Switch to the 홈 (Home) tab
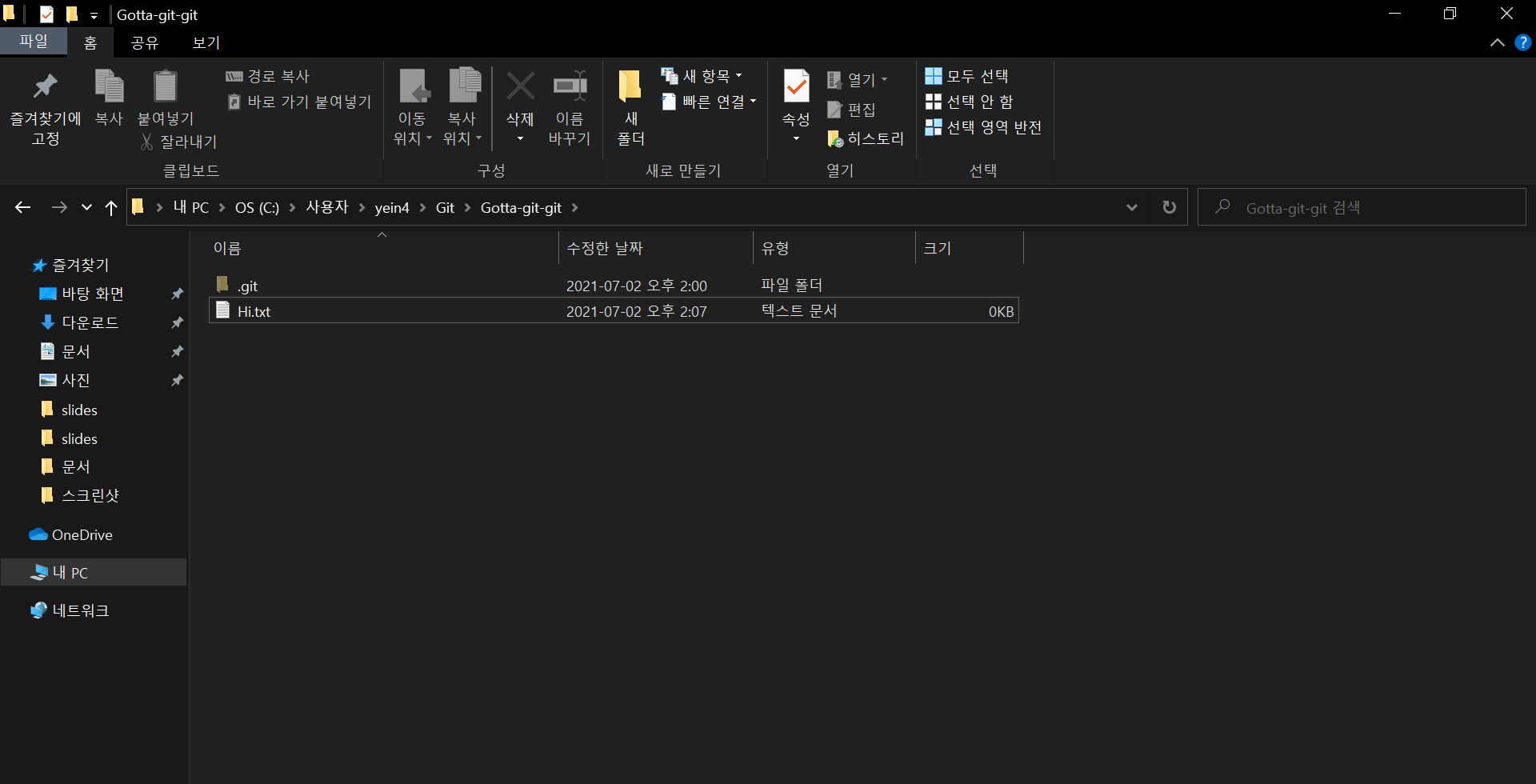This screenshot has height=784, width=1536. pyautogui.click(x=90, y=42)
